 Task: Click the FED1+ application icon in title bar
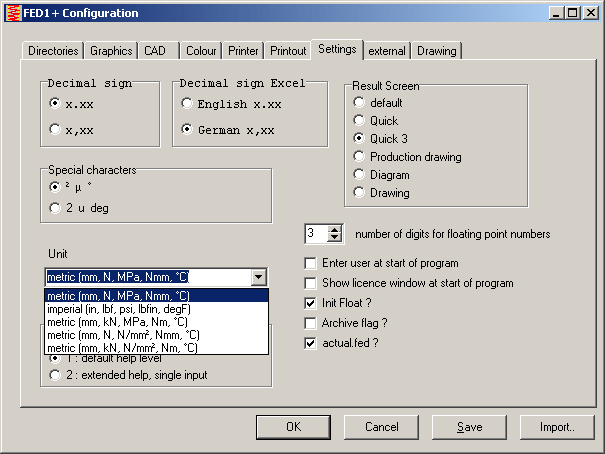(x=12, y=13)
